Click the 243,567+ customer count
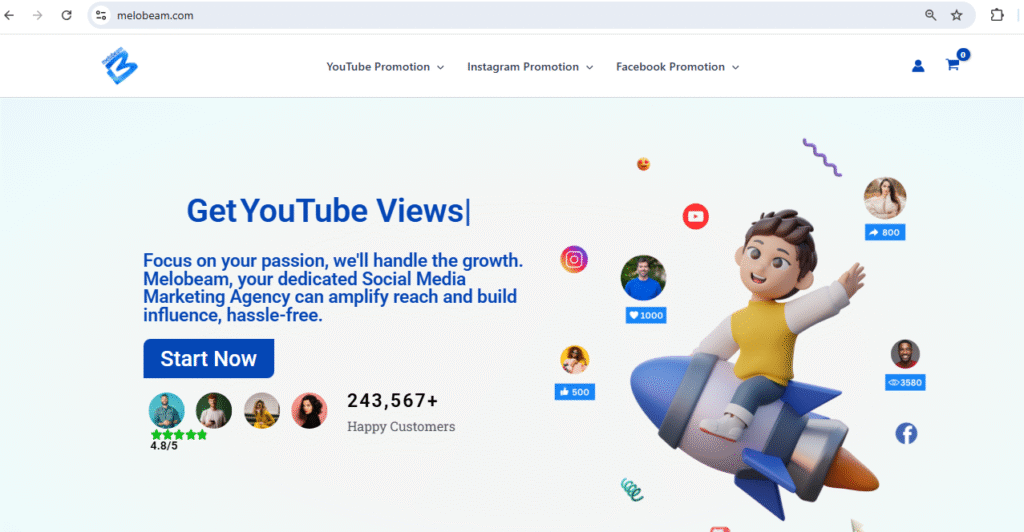This screenshot has height=532, width=1024. tap(392, 400)
